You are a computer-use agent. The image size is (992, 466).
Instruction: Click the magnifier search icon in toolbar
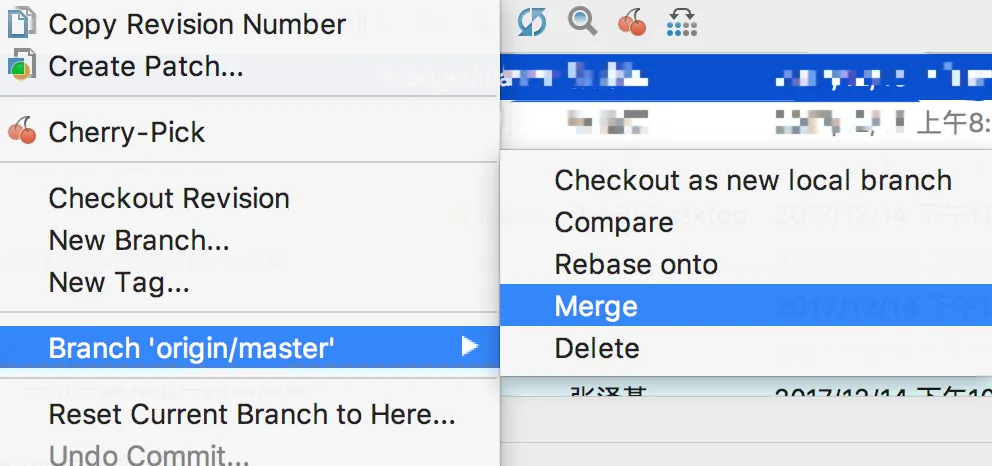click(582, 21)
